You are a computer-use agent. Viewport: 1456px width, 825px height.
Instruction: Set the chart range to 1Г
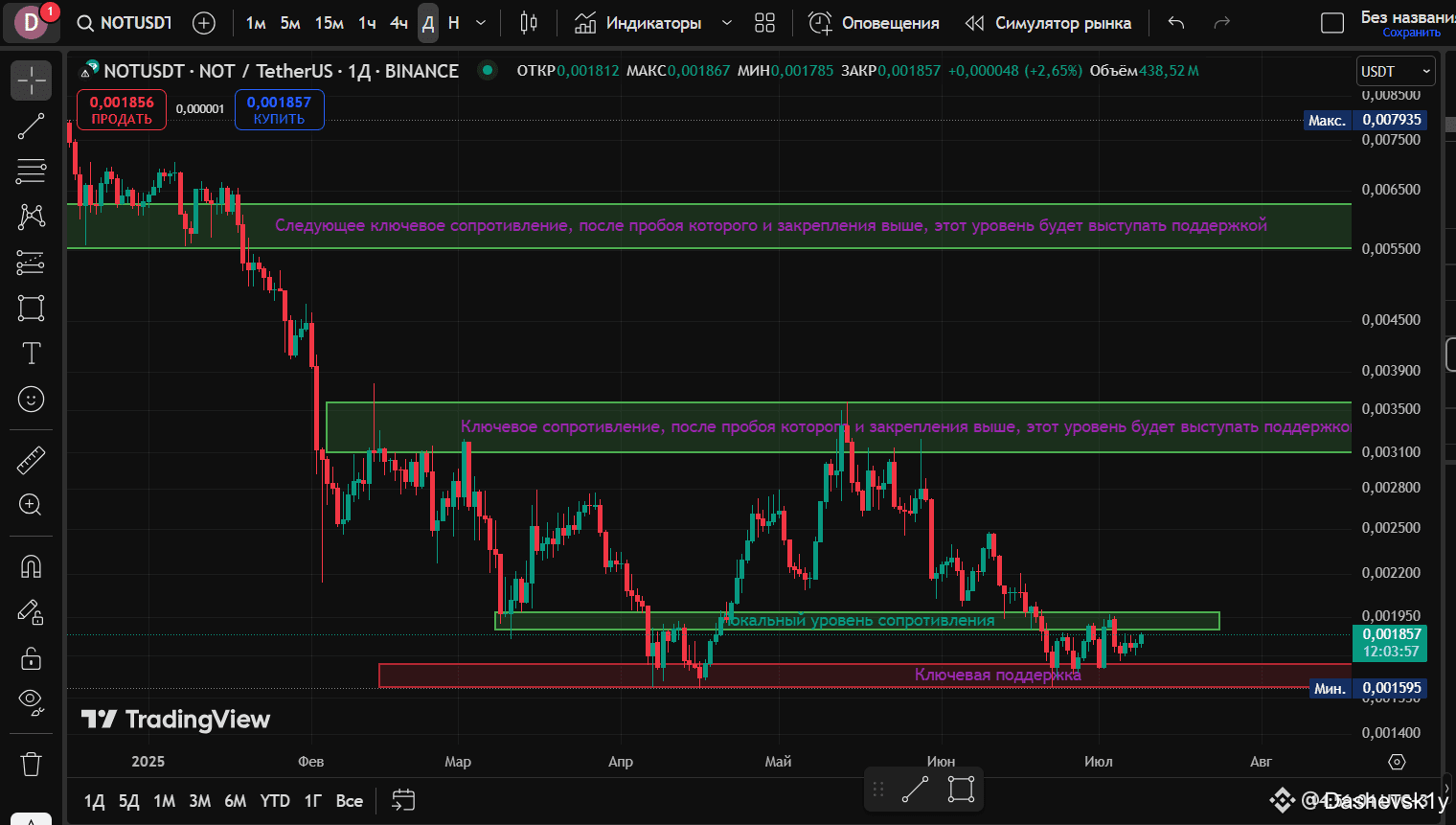pos(312,801)
